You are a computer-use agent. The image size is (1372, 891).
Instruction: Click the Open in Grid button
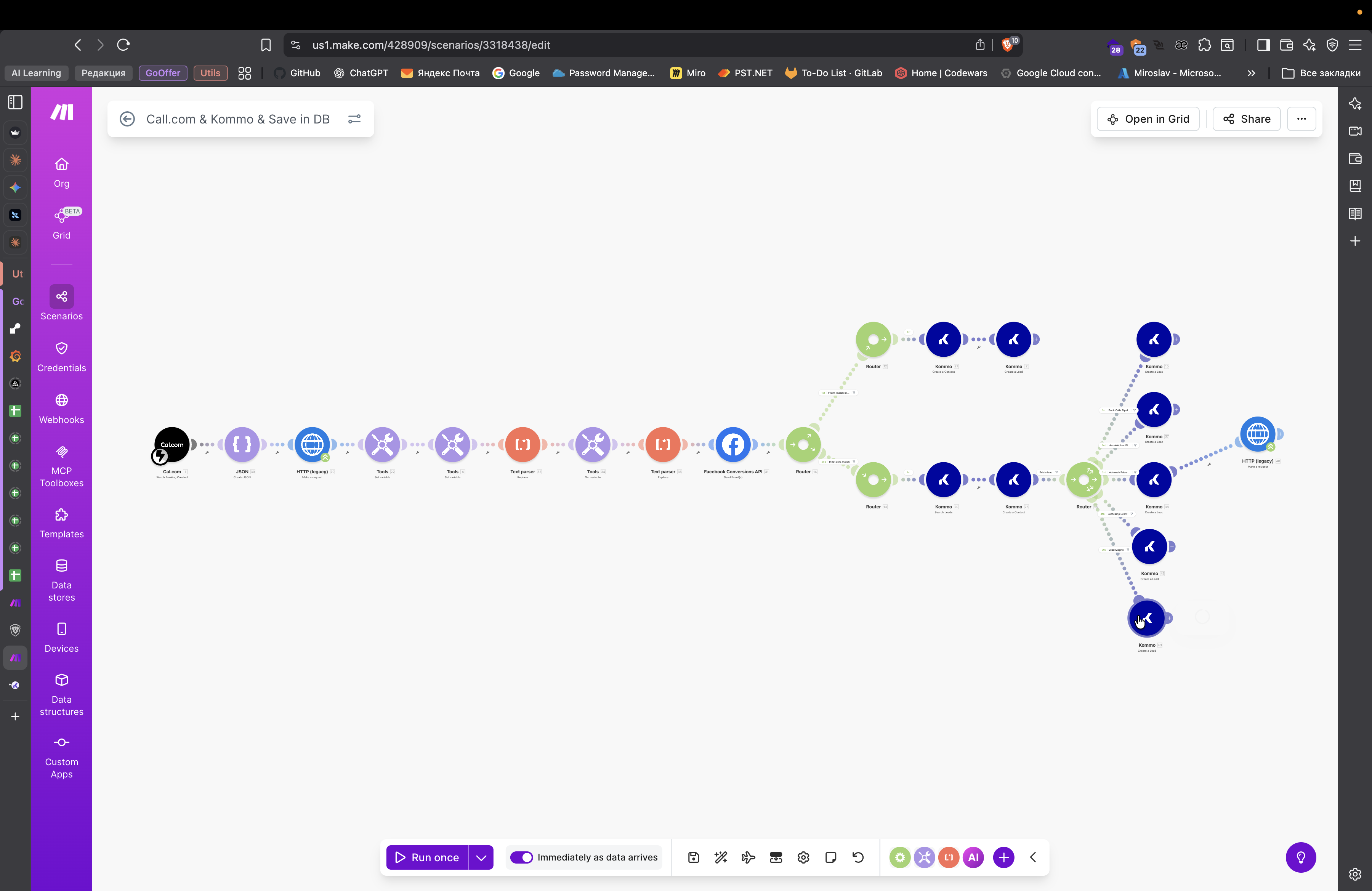1148,119
